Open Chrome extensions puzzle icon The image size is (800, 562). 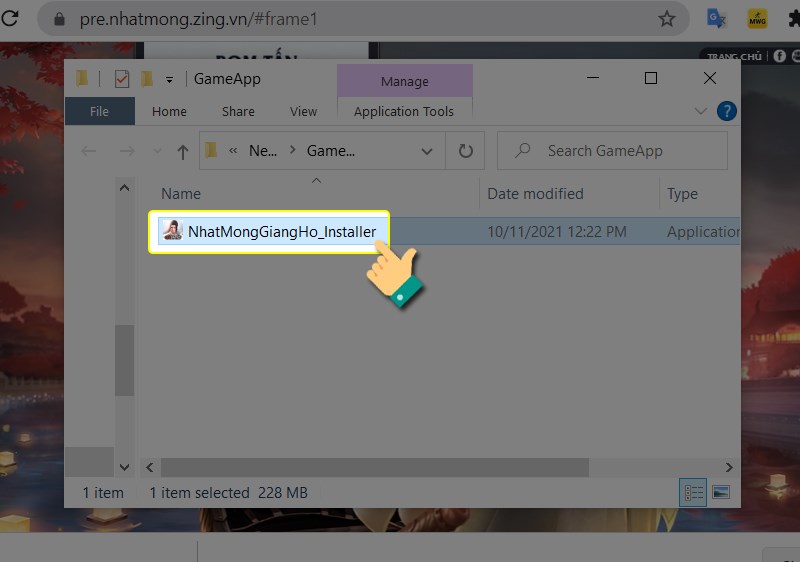pos(794,19)
